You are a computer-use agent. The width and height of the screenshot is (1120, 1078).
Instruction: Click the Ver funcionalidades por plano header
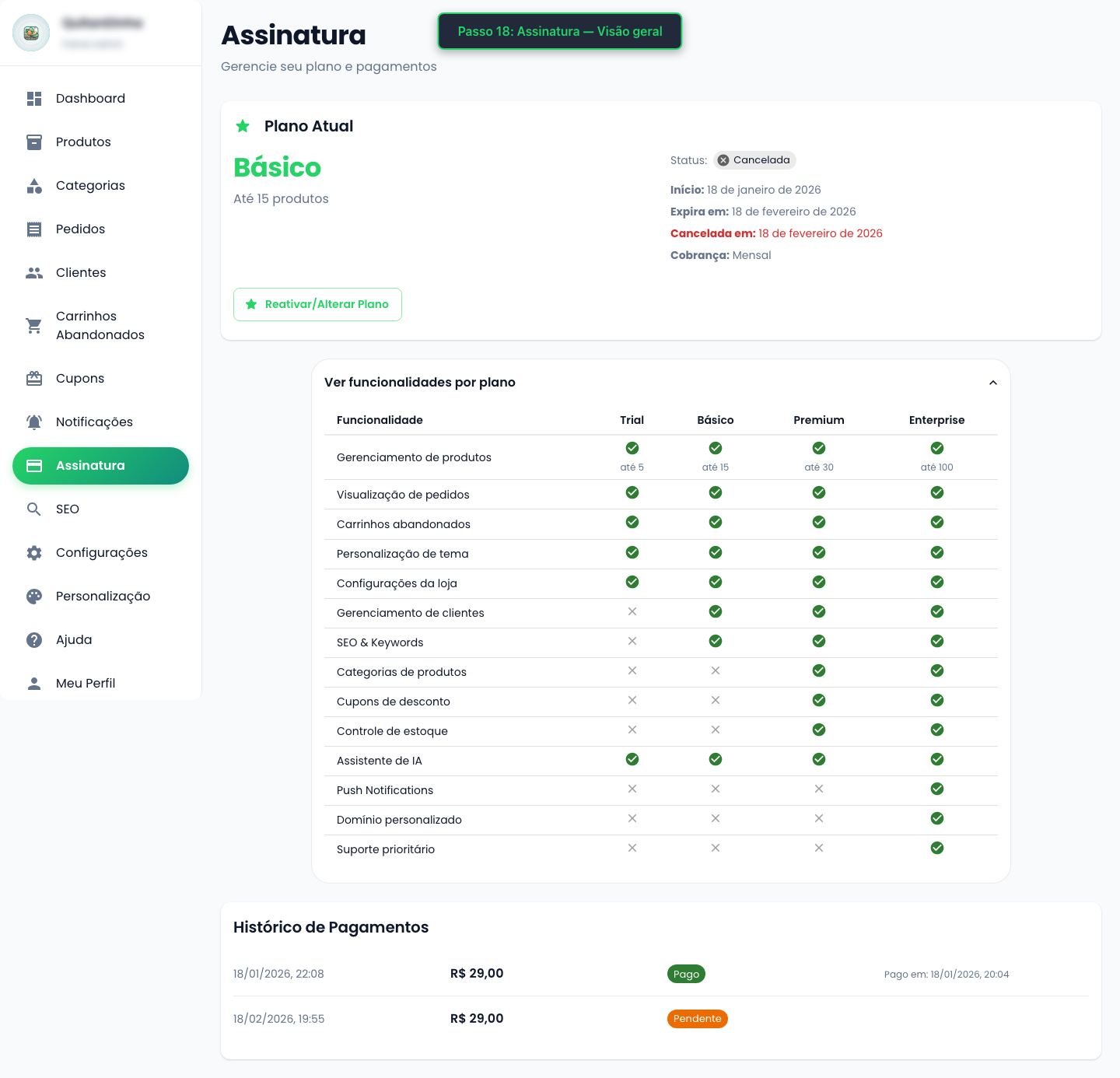point(420,383)
